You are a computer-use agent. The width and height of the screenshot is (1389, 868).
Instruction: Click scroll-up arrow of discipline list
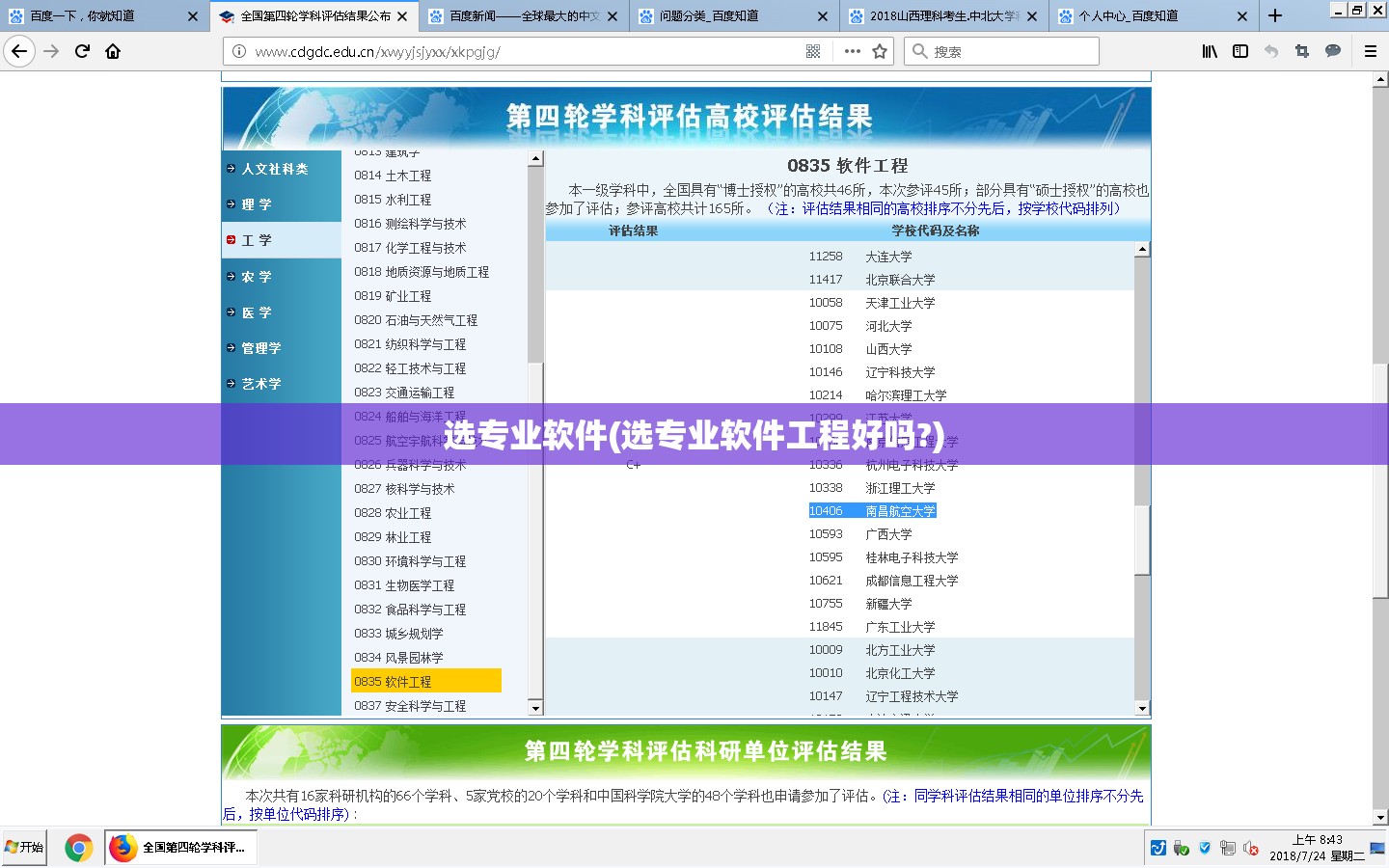pyautogui.click(x=535, y=158)
